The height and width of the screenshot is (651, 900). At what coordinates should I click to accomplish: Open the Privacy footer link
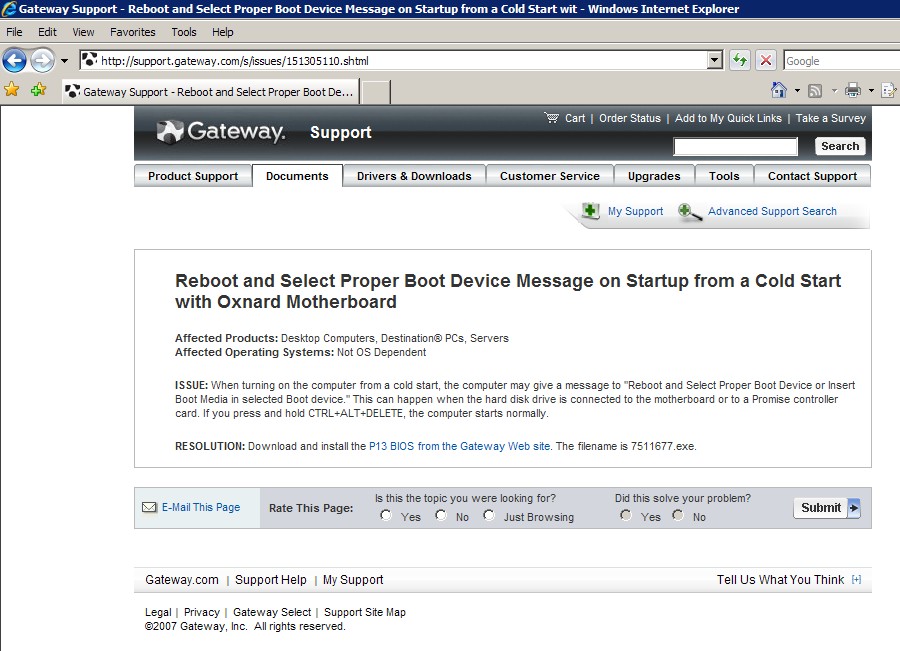click(201, 612)
